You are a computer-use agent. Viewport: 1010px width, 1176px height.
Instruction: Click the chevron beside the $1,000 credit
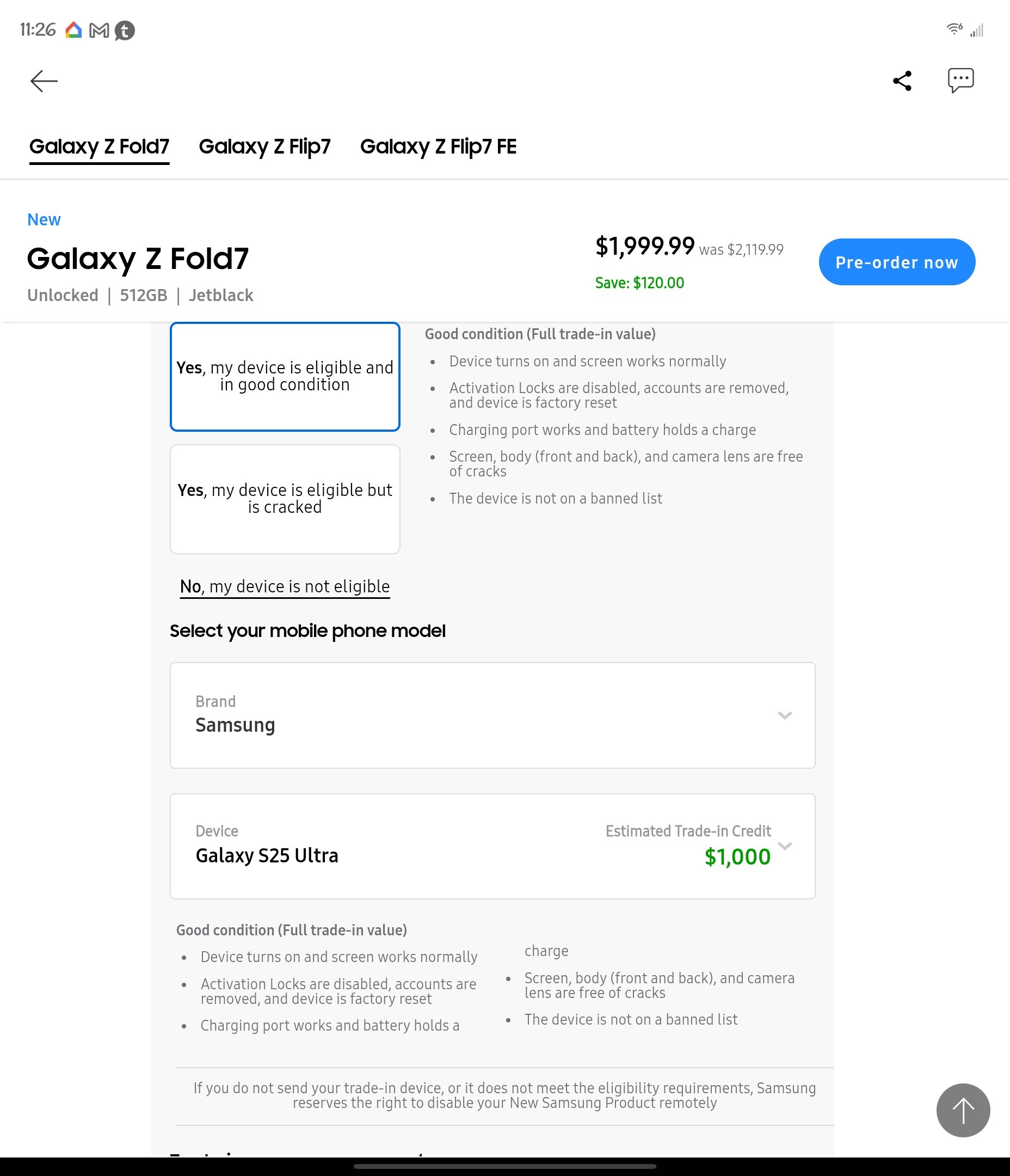(785, 846)
